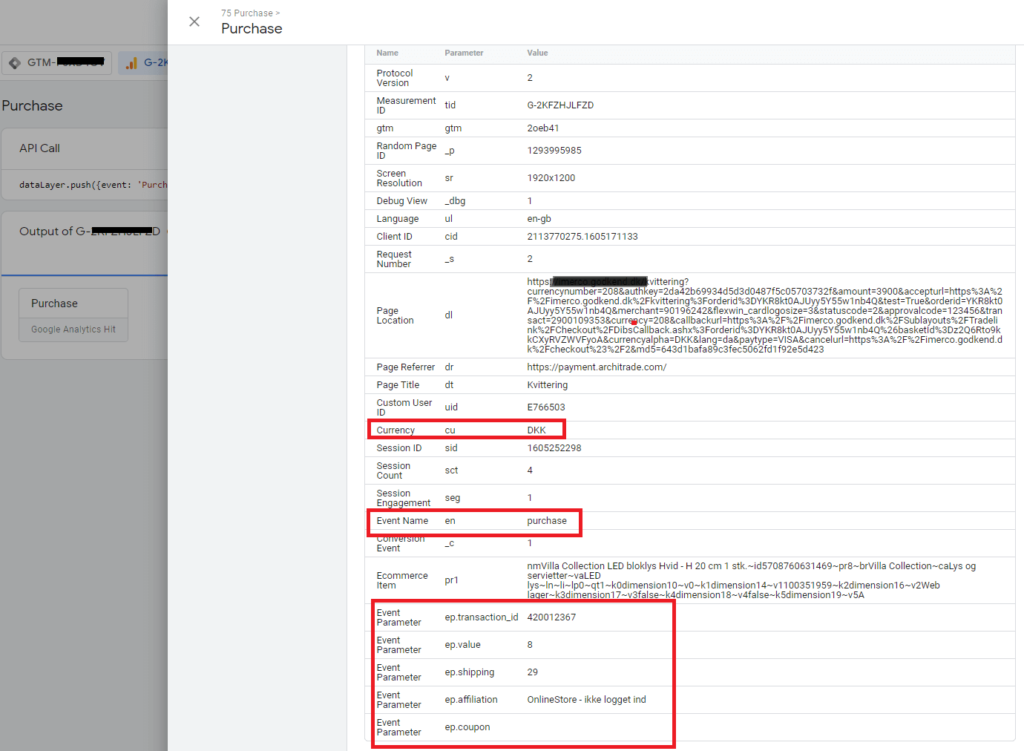
Task: Click the Name column header
Action: click(387, 53)
